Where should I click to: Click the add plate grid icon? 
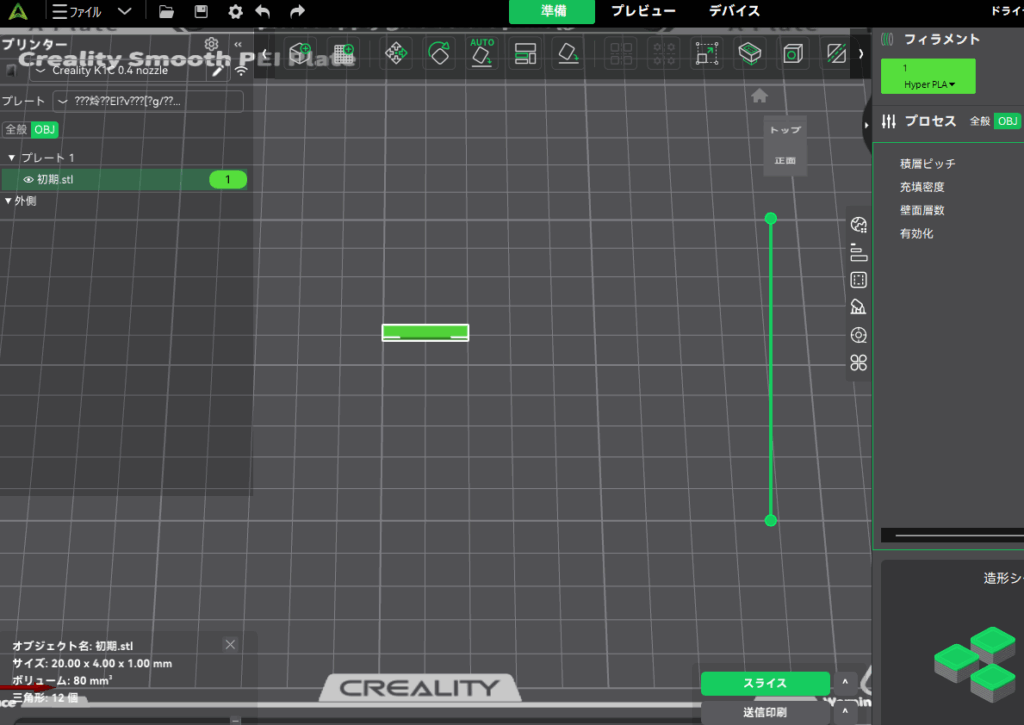(344, 54)
